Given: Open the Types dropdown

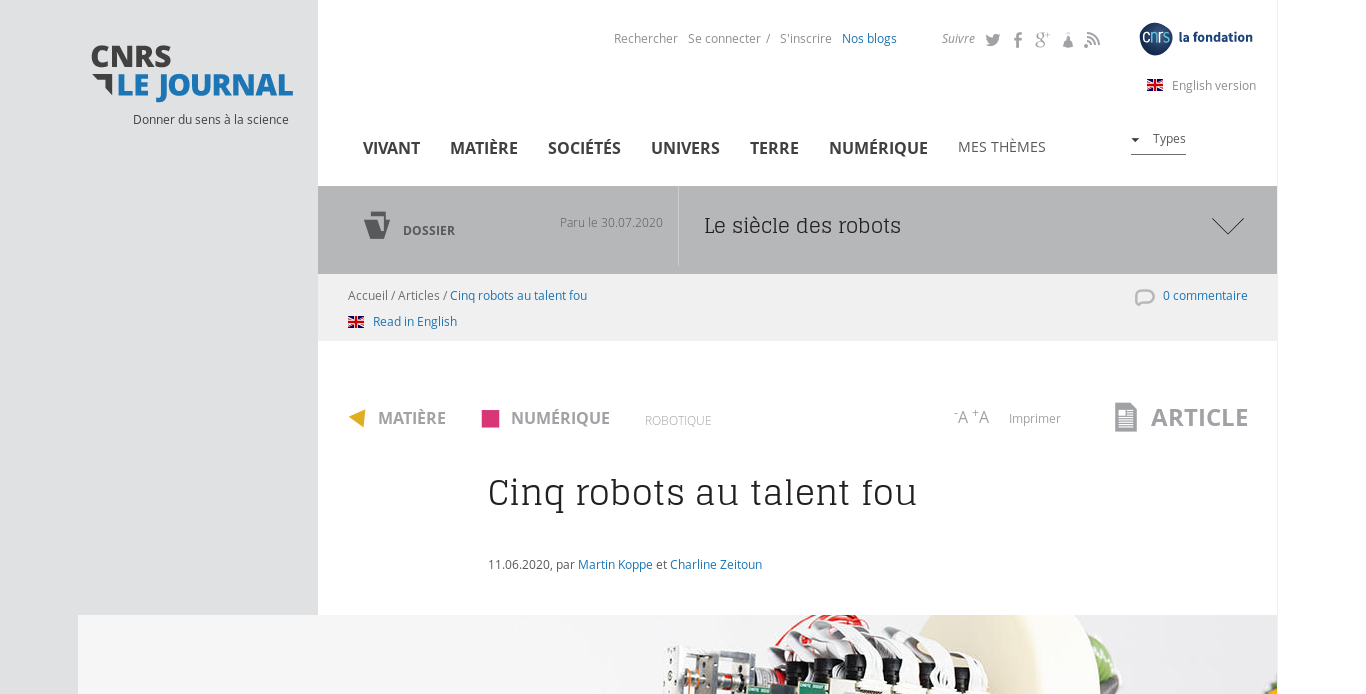Looking at the screenshot, I should tap(1158, 139).
